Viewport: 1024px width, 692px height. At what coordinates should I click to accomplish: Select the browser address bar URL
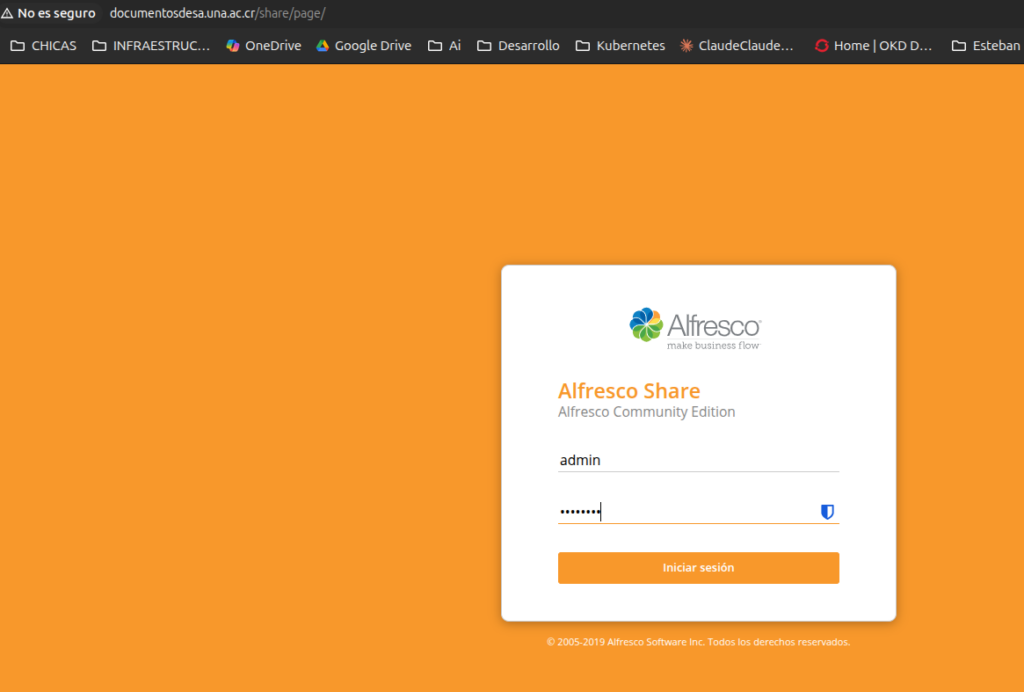click(217, 13)
